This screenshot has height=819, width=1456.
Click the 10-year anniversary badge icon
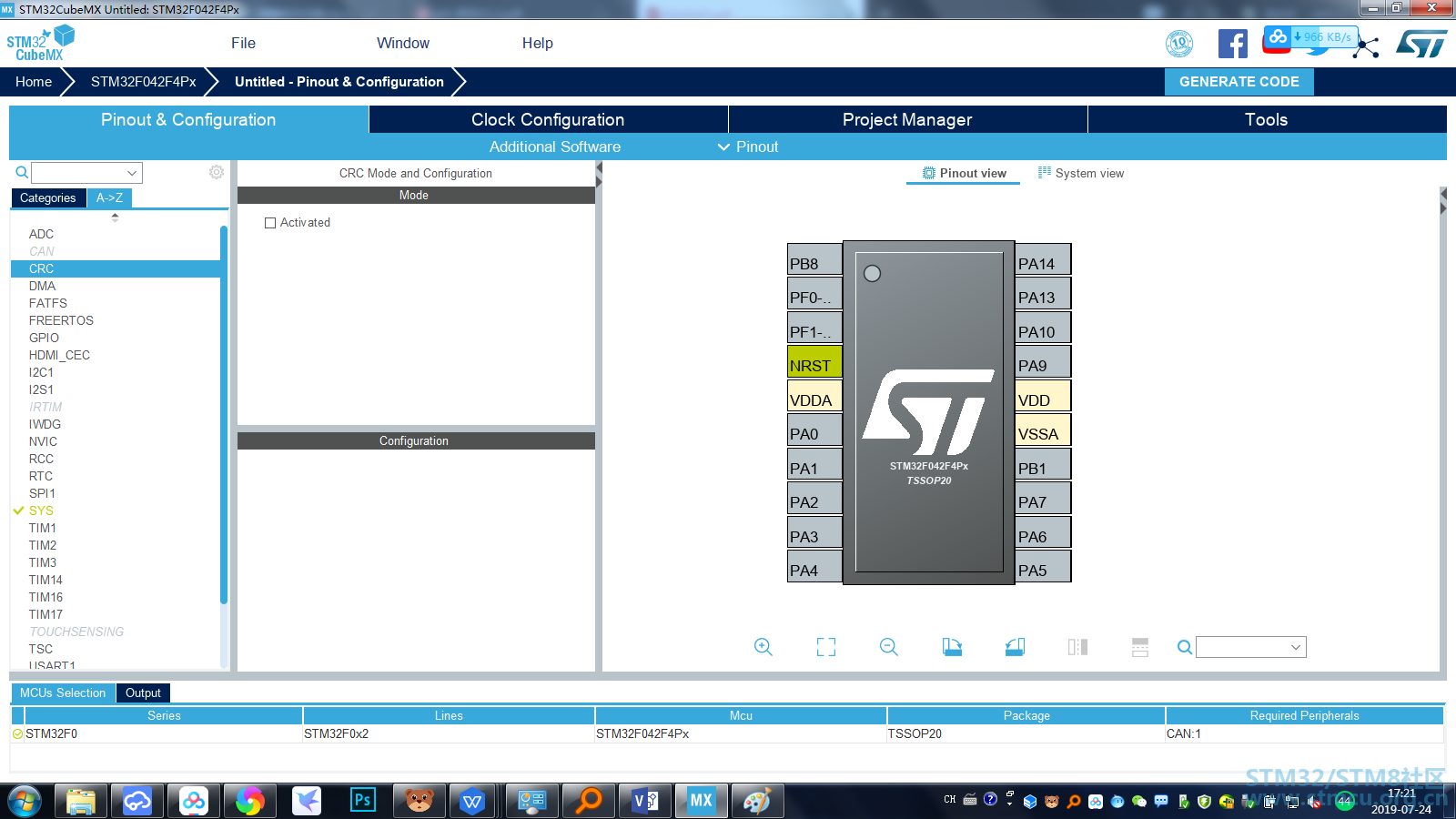(1180, 43)
